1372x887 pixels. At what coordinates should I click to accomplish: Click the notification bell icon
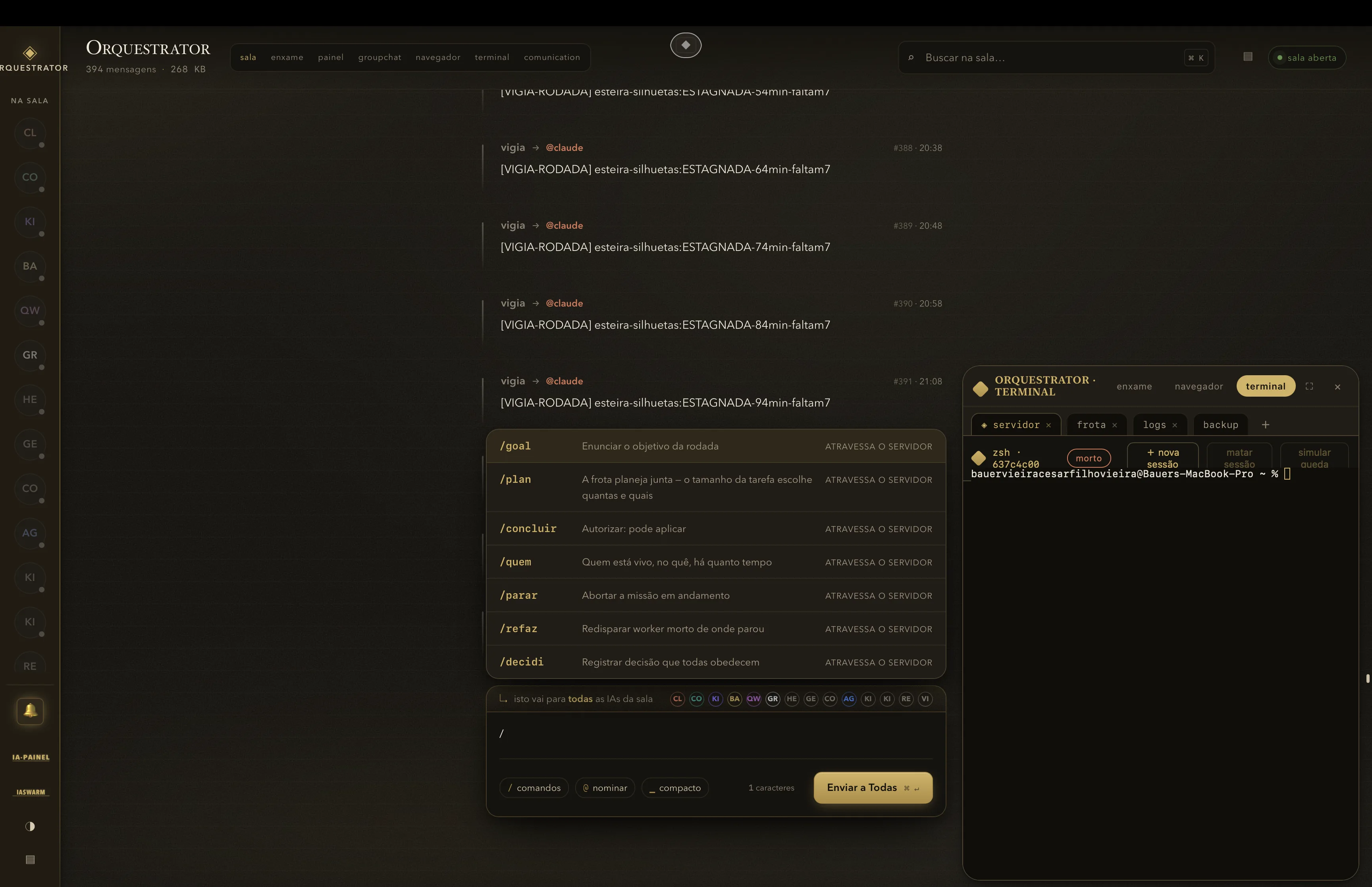[30, 711]
